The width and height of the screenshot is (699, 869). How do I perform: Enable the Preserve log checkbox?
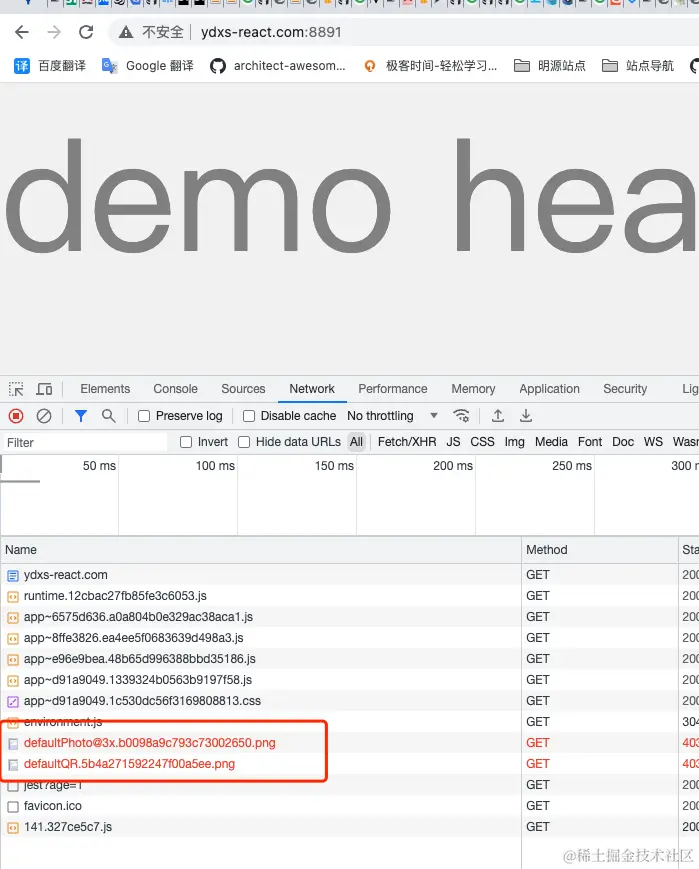point(144,416)
